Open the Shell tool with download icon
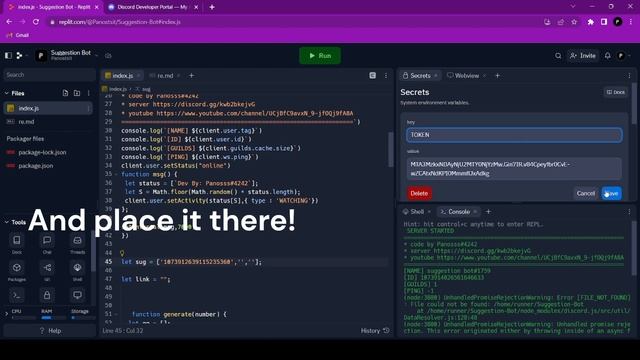The height and width of the screenshot is (360, 640). [77, 271]
